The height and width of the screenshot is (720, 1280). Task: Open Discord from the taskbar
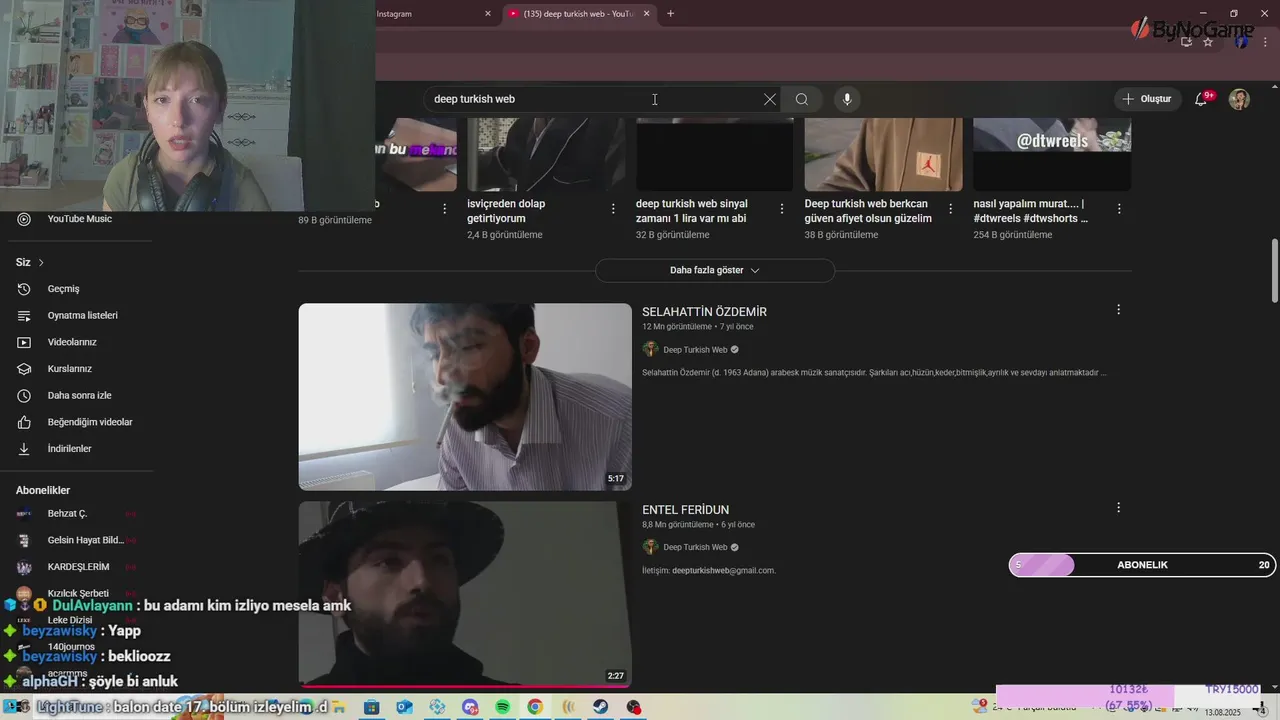click(x=470, y=707)
